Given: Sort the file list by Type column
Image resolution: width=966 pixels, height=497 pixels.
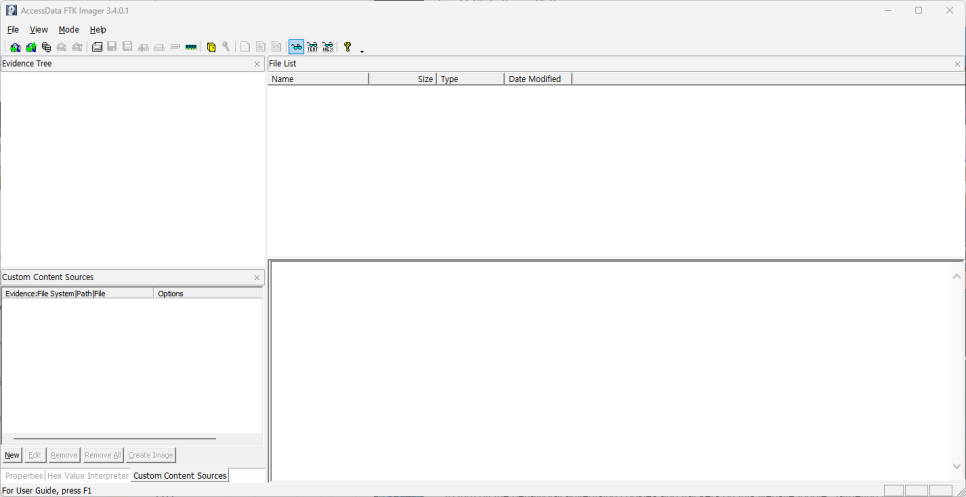Looking at the screenshot, I should click(471, 79).
